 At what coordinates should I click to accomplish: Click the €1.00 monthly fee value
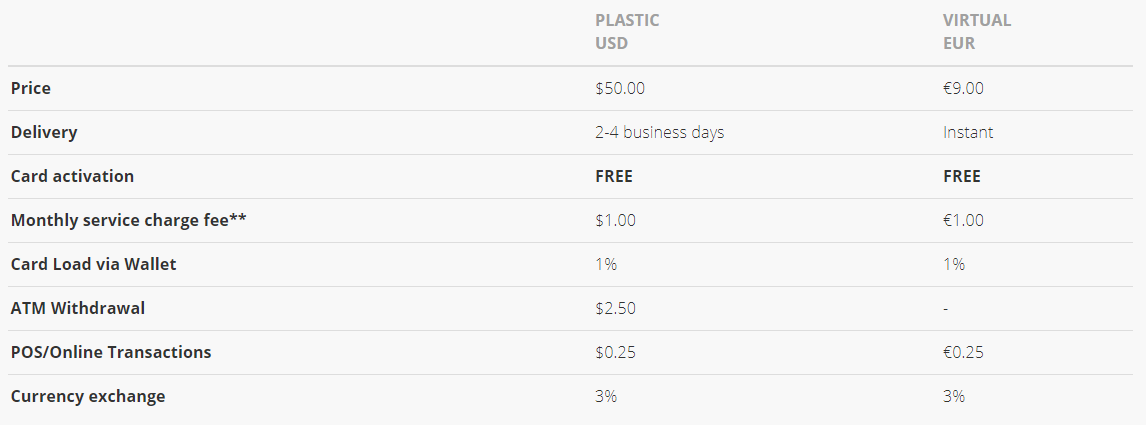click(x=963, y=220)
